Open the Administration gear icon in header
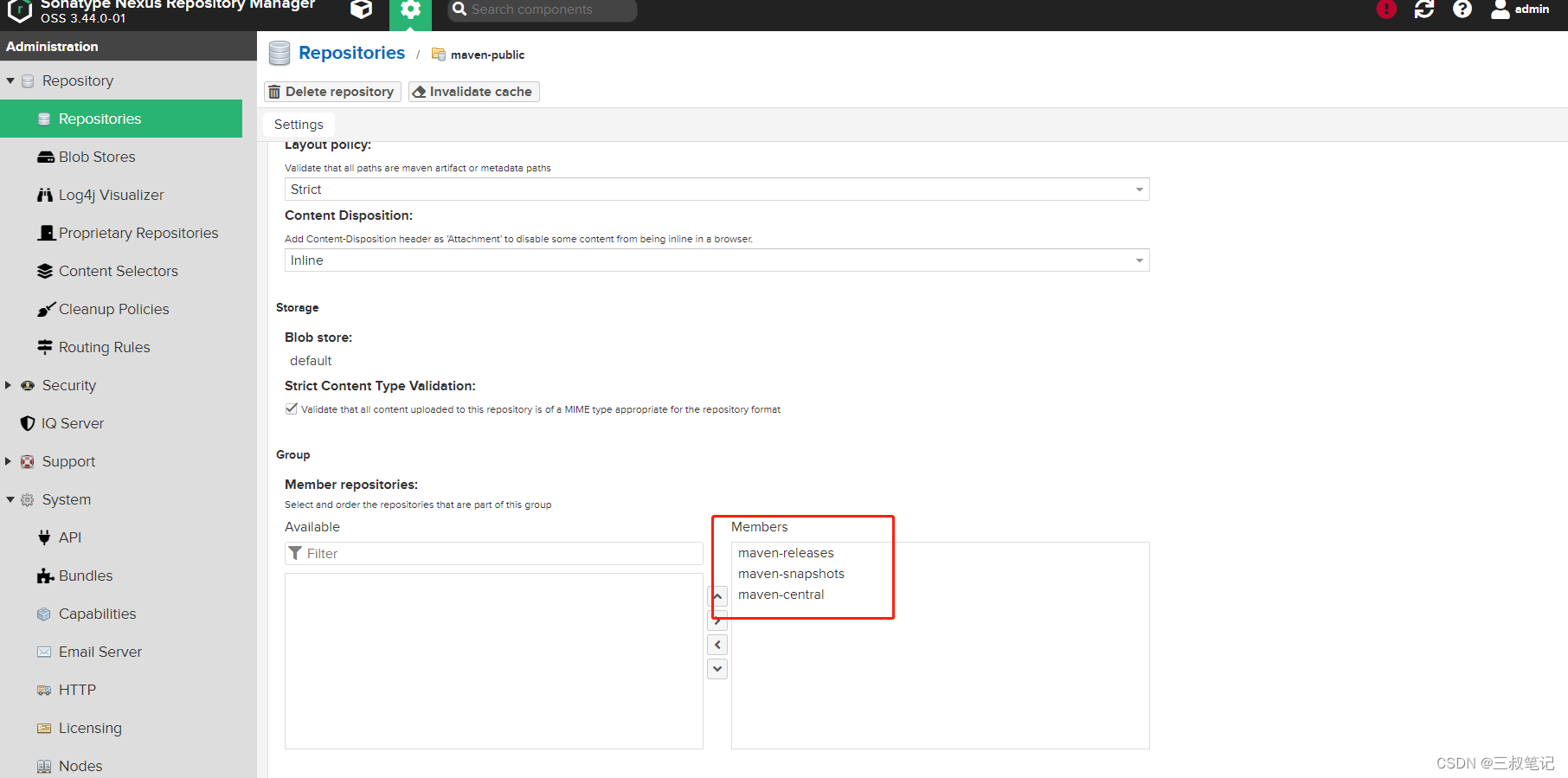The image size is (1568, 778). pos(410,10)
